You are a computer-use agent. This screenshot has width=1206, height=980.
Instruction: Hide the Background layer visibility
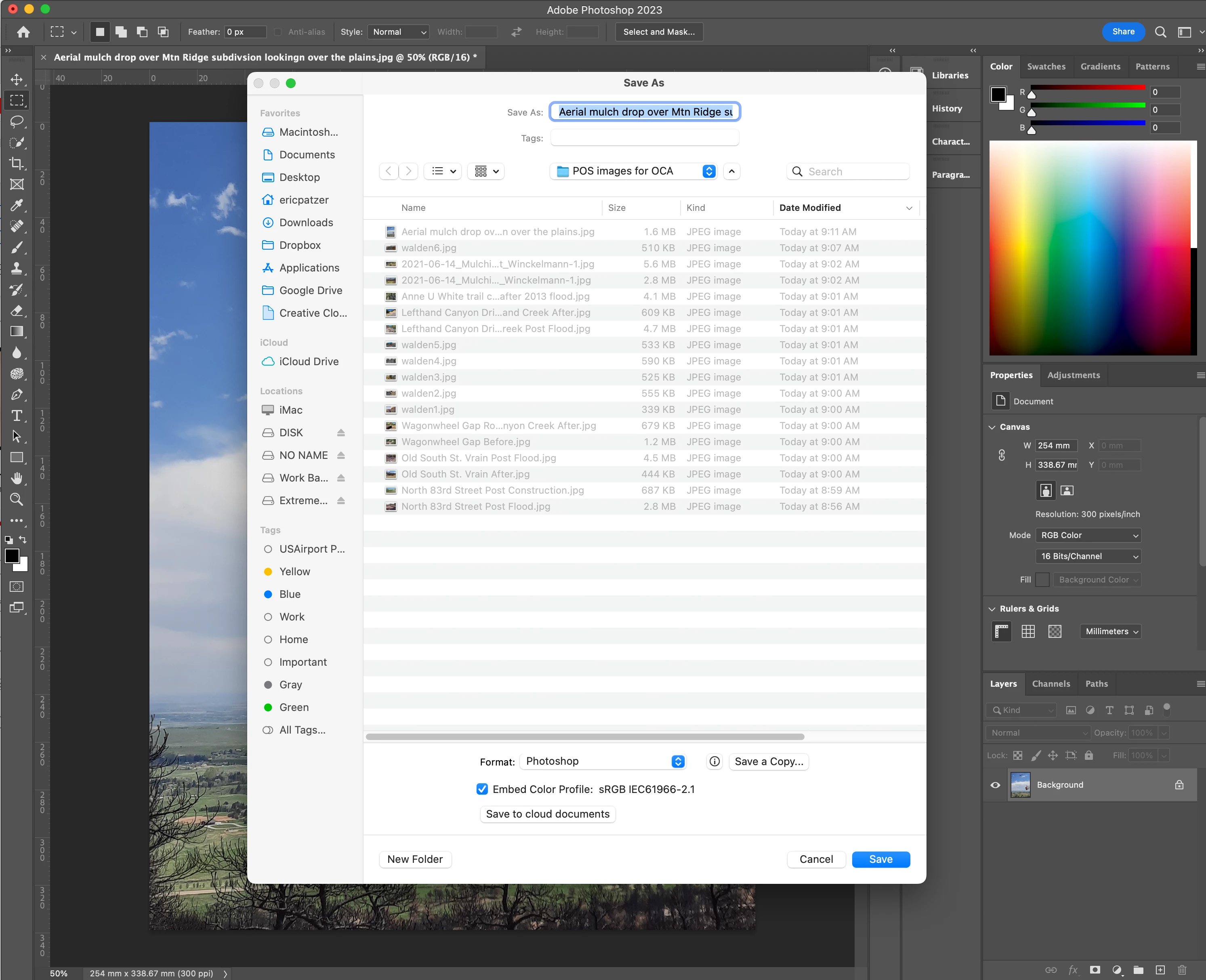click(996, 785)
